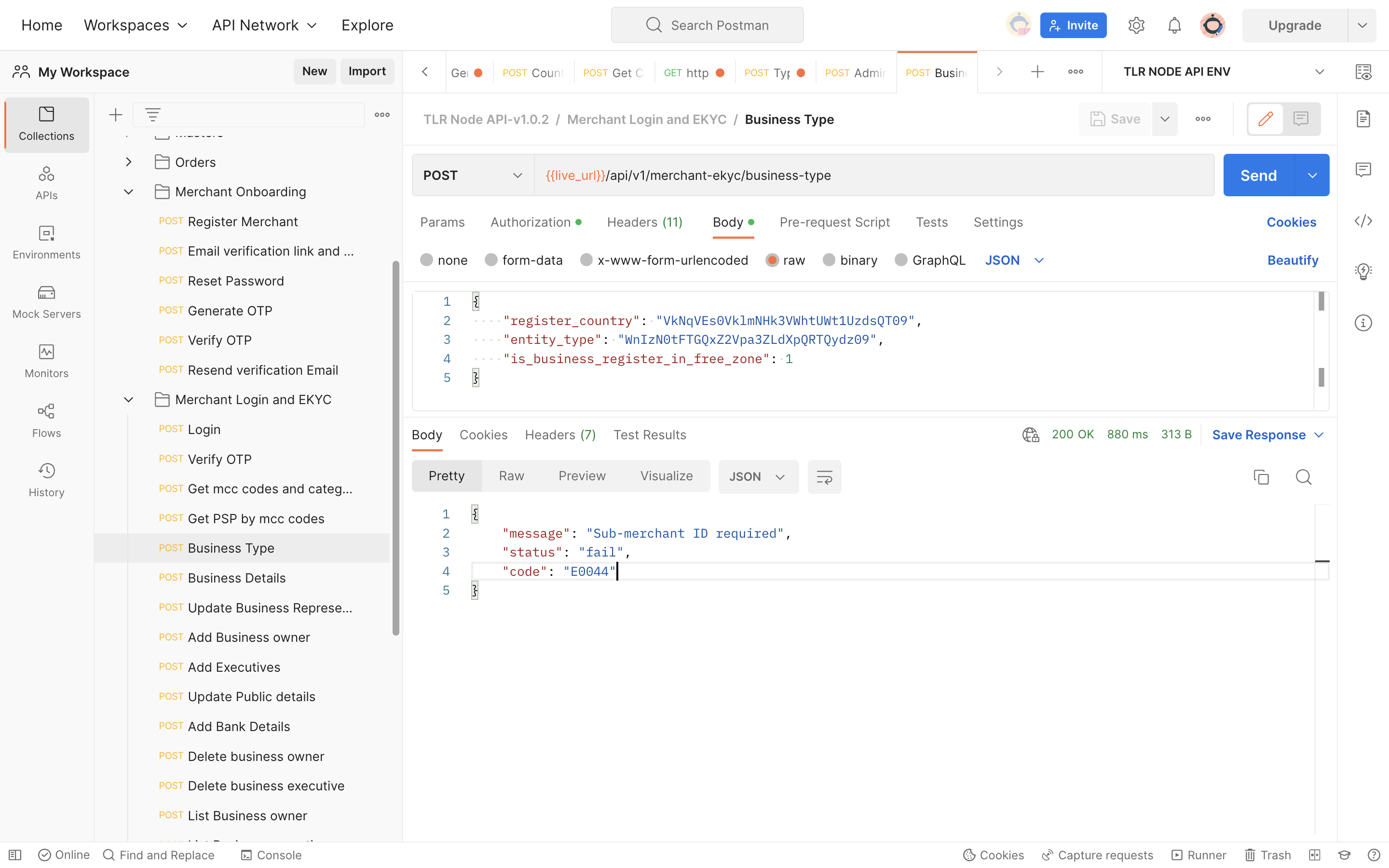Click the request URL input field
This screenshot has height=868, width=1389.
tap(874, 175)
